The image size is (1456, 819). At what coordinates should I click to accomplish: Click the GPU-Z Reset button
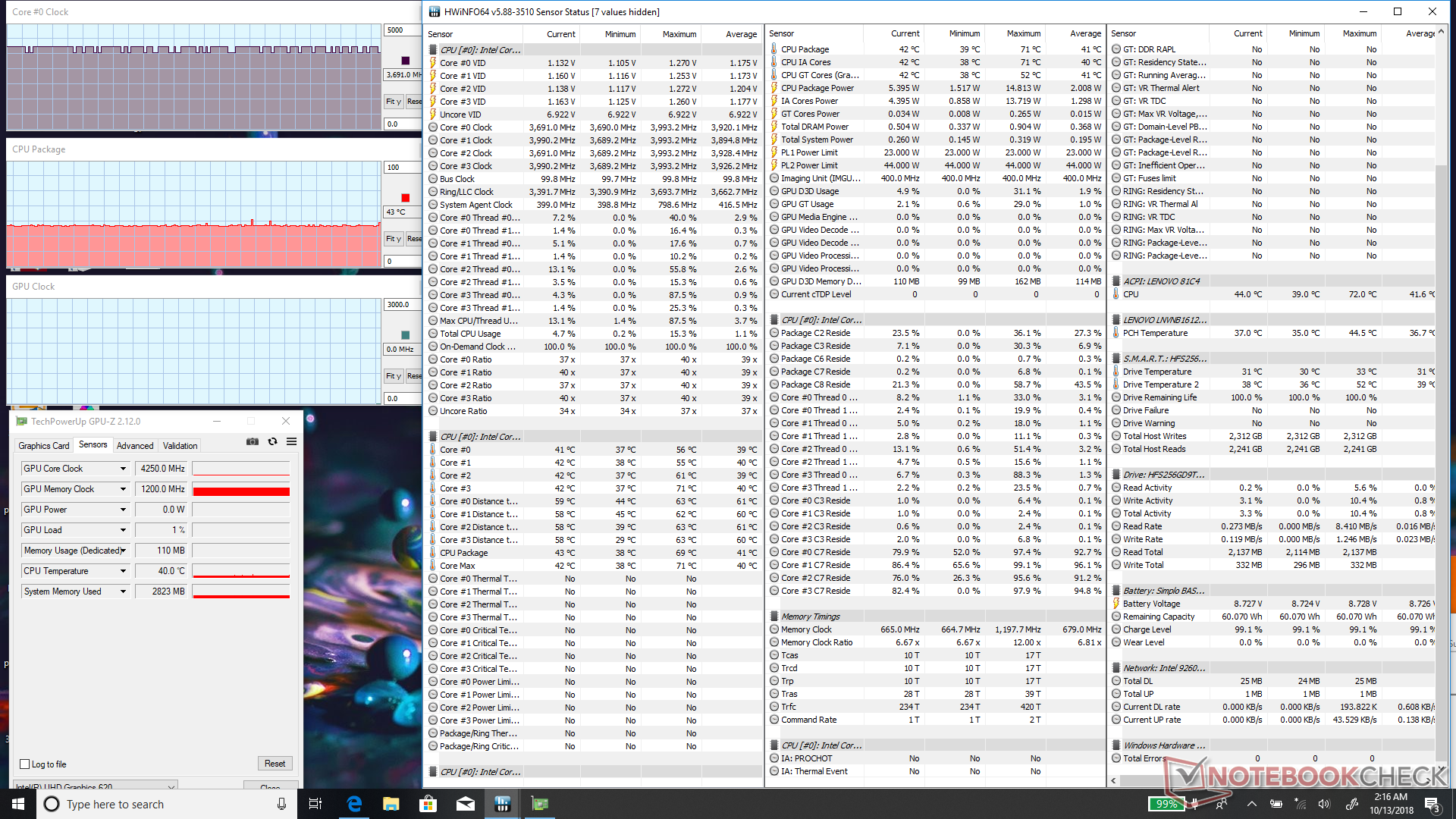[x=275, y=764]
